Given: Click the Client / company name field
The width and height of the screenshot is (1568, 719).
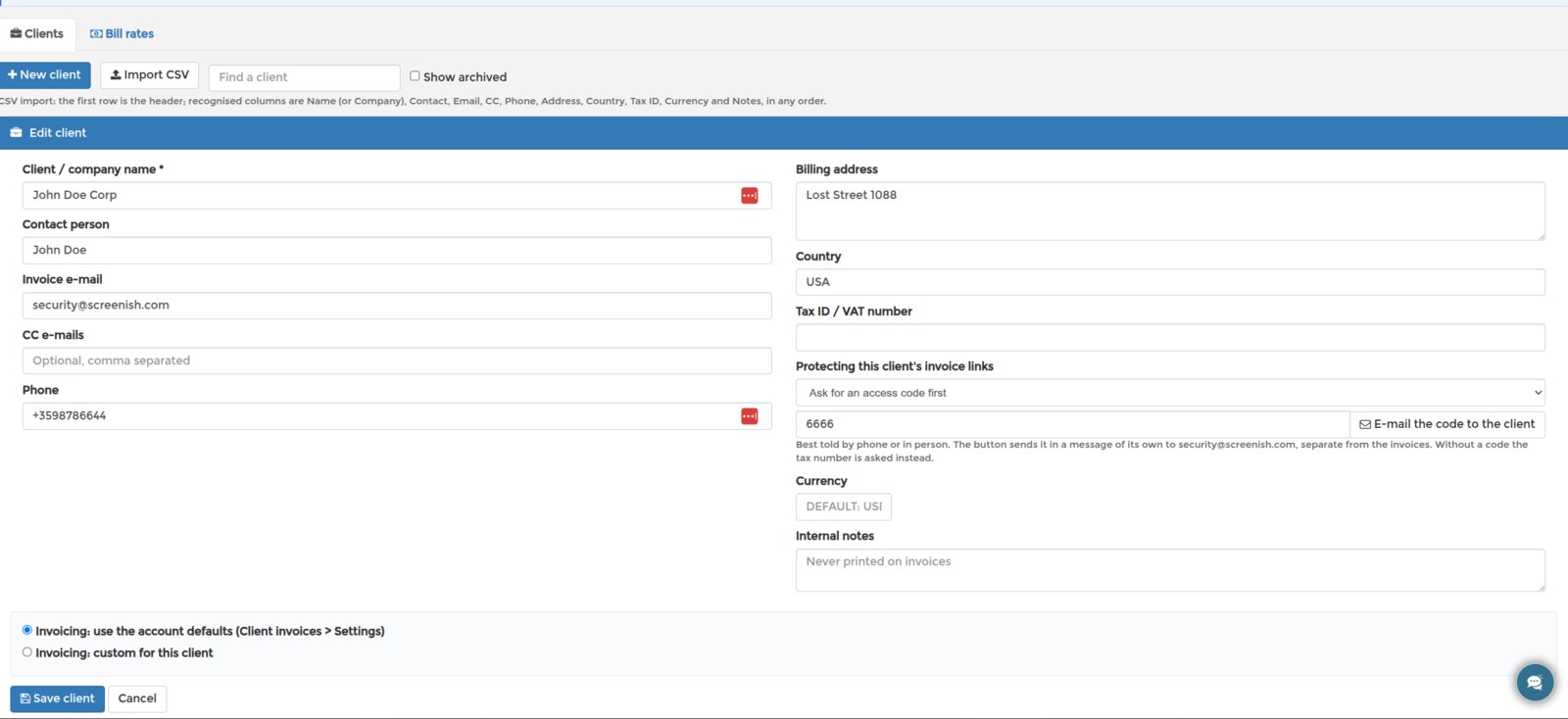Looking at the screenshot, I should coord(397,196).
